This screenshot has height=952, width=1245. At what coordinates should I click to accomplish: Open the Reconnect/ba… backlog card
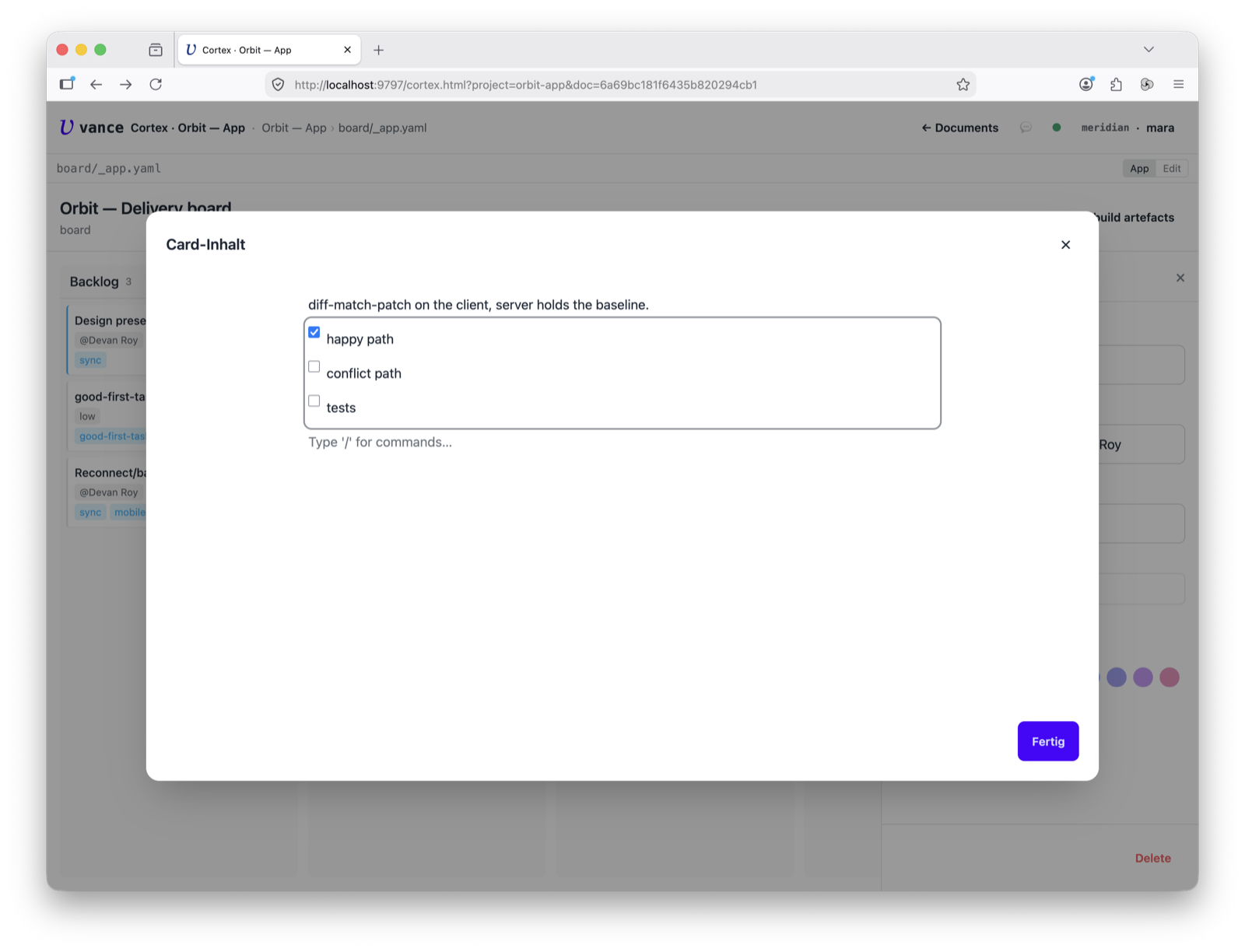(x=107, y=492)
